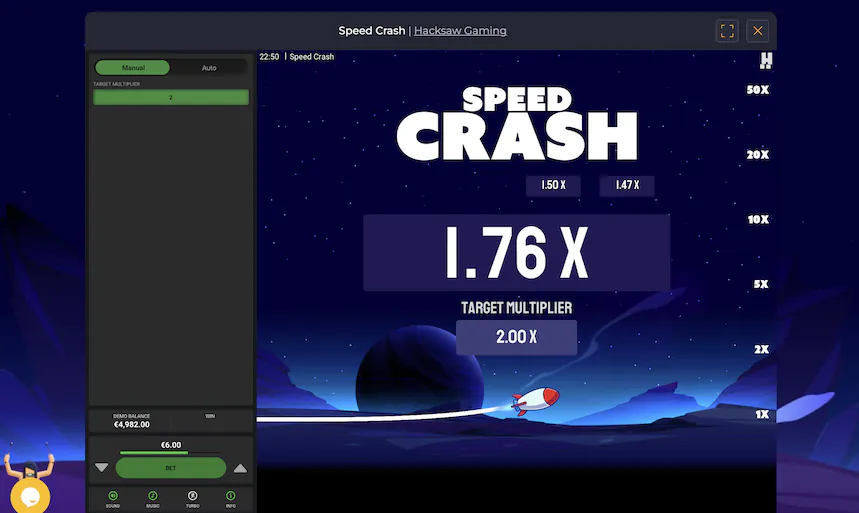Click the 20X scale label

coord(758,155)
